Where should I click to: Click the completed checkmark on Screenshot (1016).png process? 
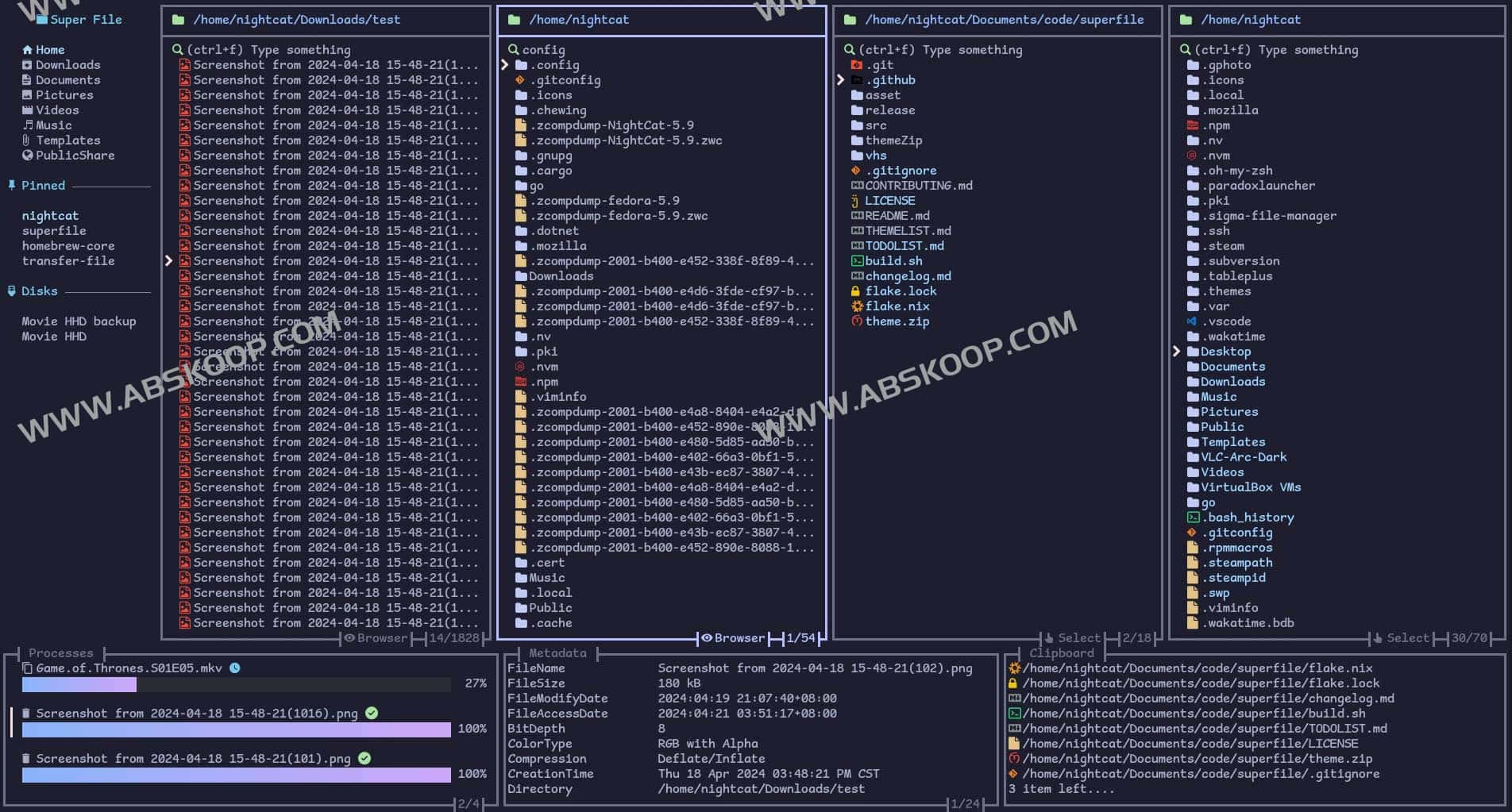(x=371, y=713)
